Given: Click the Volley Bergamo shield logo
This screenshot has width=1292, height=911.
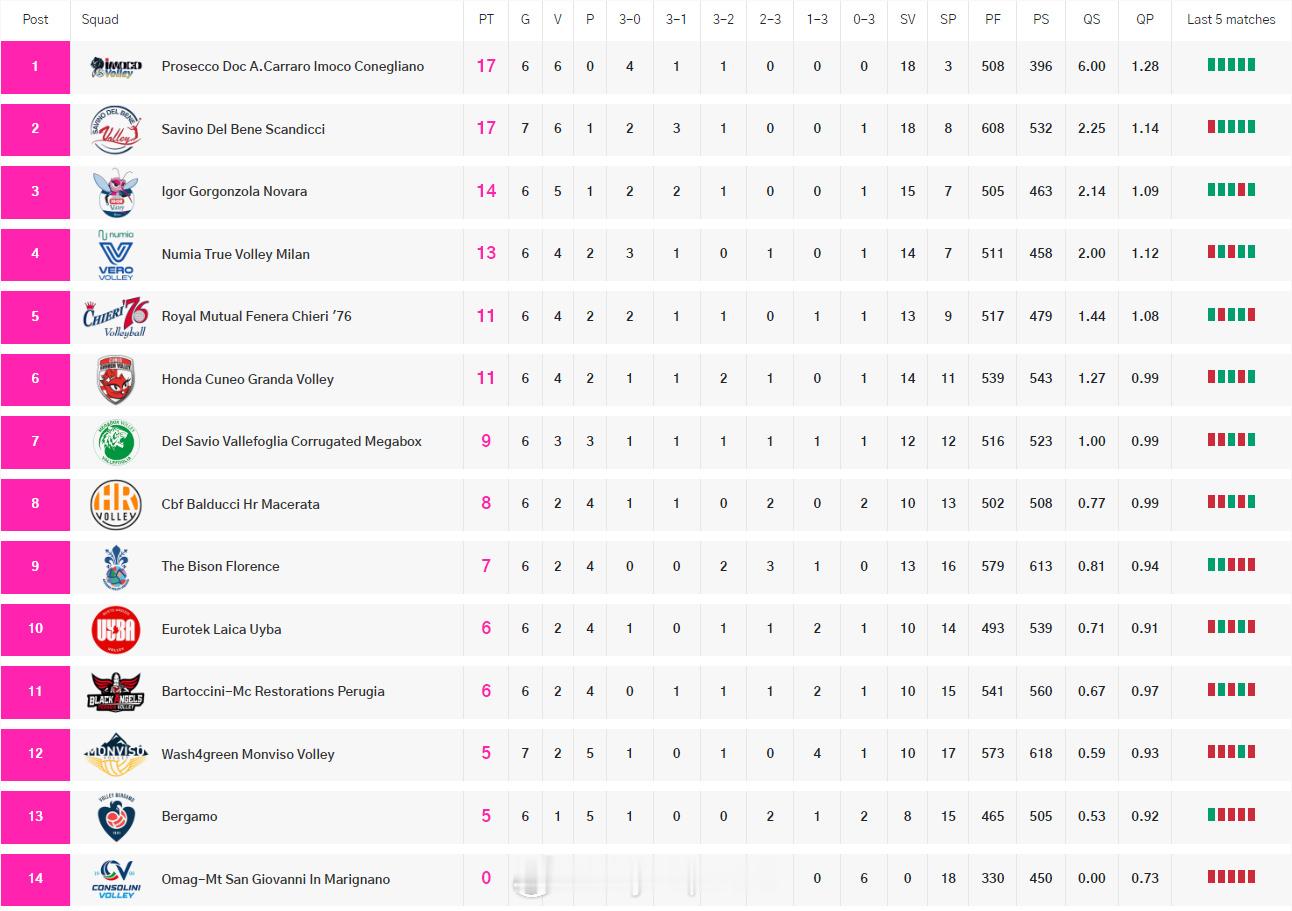Looking at the screenshot, I should (116, 817).
